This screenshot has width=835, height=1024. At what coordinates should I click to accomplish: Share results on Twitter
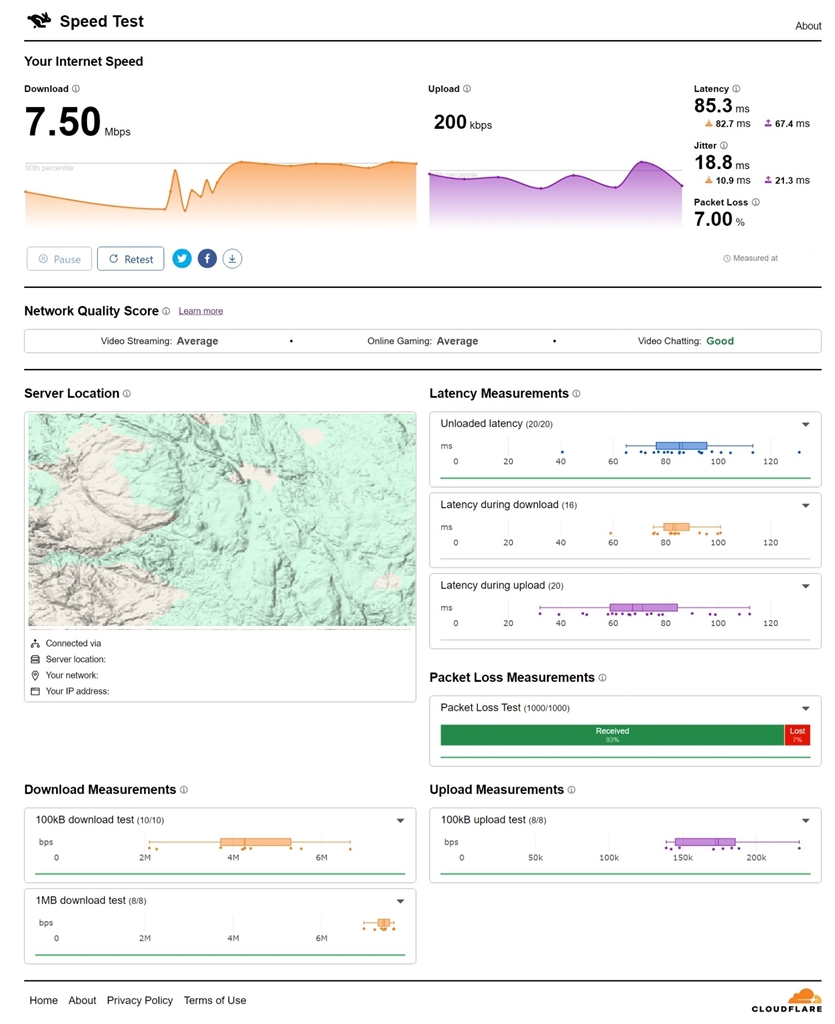[182, 259]
